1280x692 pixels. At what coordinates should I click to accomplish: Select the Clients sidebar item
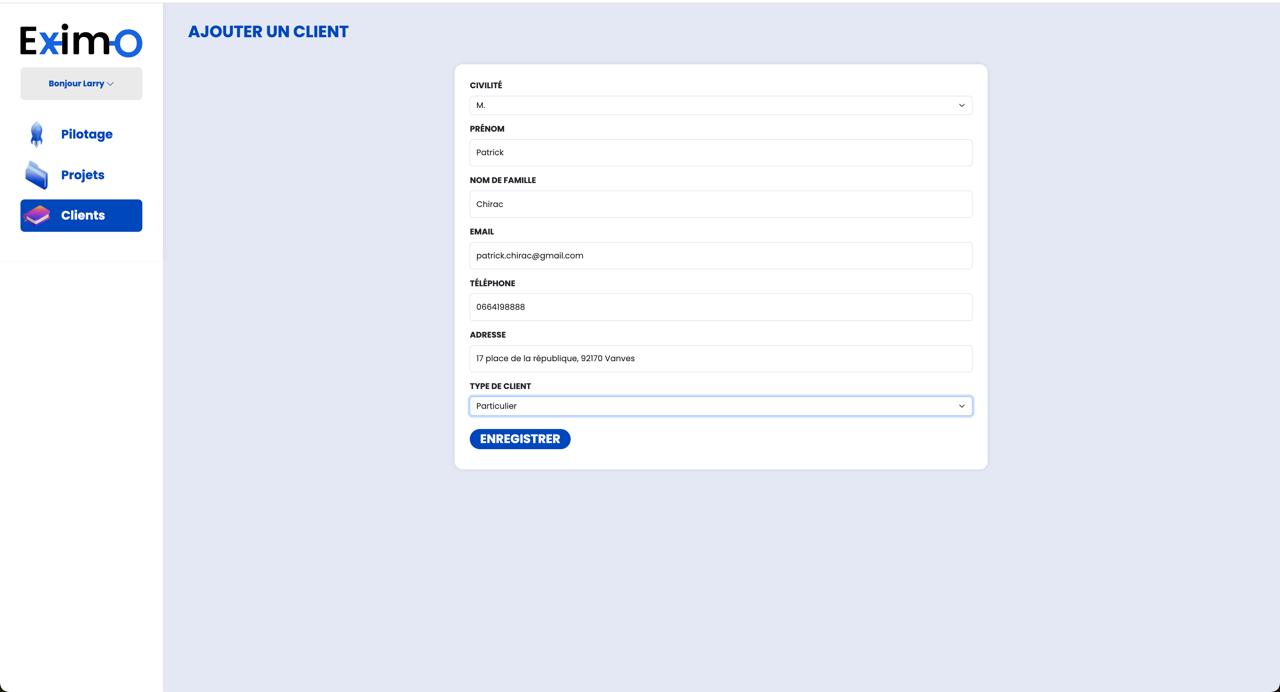point(81,215)
